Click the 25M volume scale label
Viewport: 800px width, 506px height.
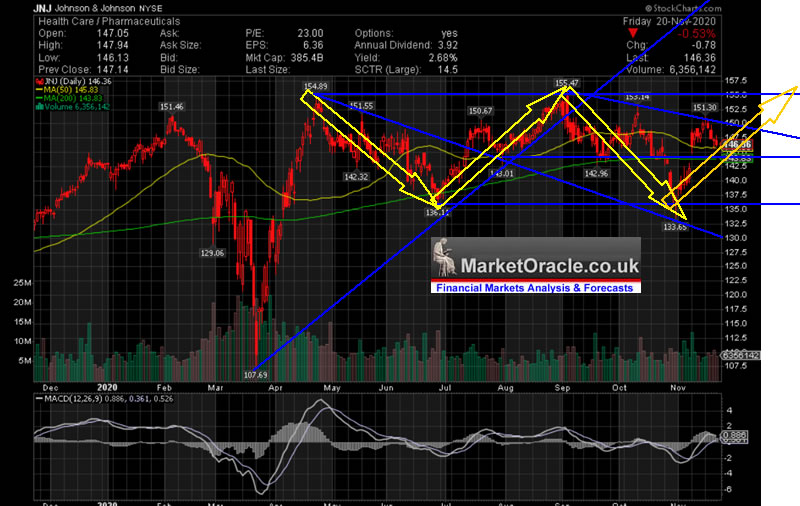pos(24,283)
